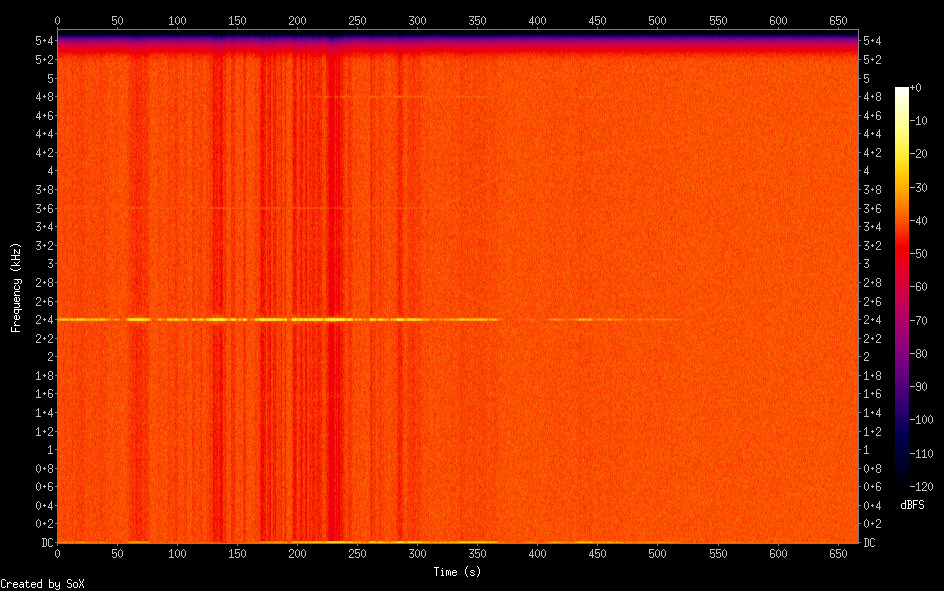Click the 650 tick on the top time axis

click(837, 20)
